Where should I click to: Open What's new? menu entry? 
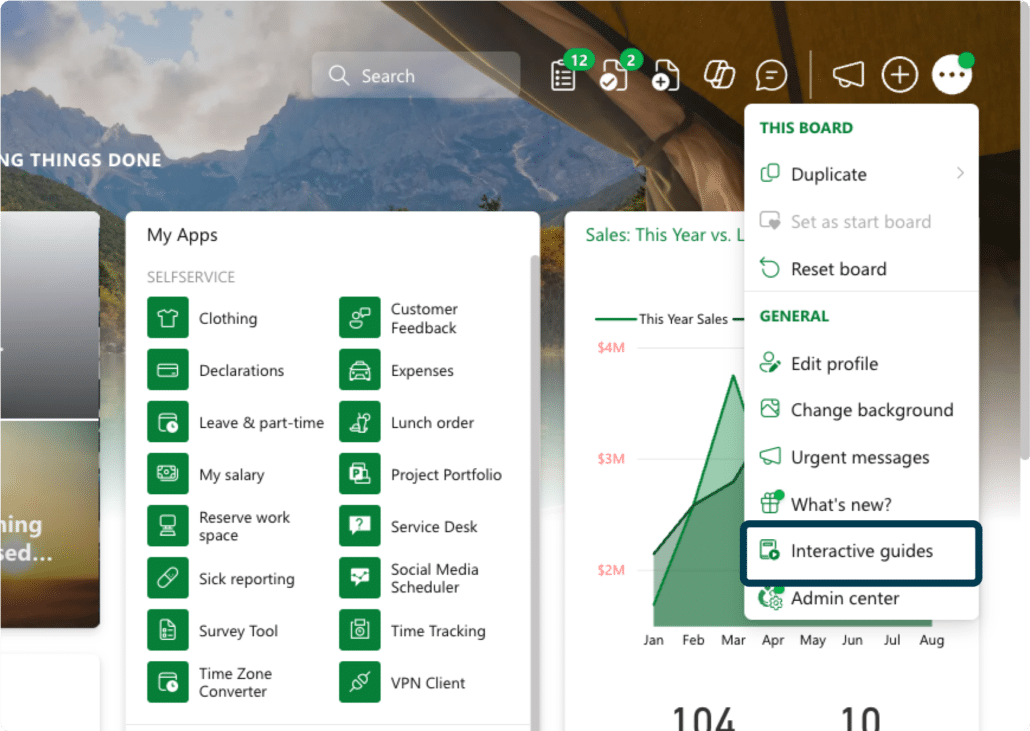pyautogui.click(x=861, y=504)
